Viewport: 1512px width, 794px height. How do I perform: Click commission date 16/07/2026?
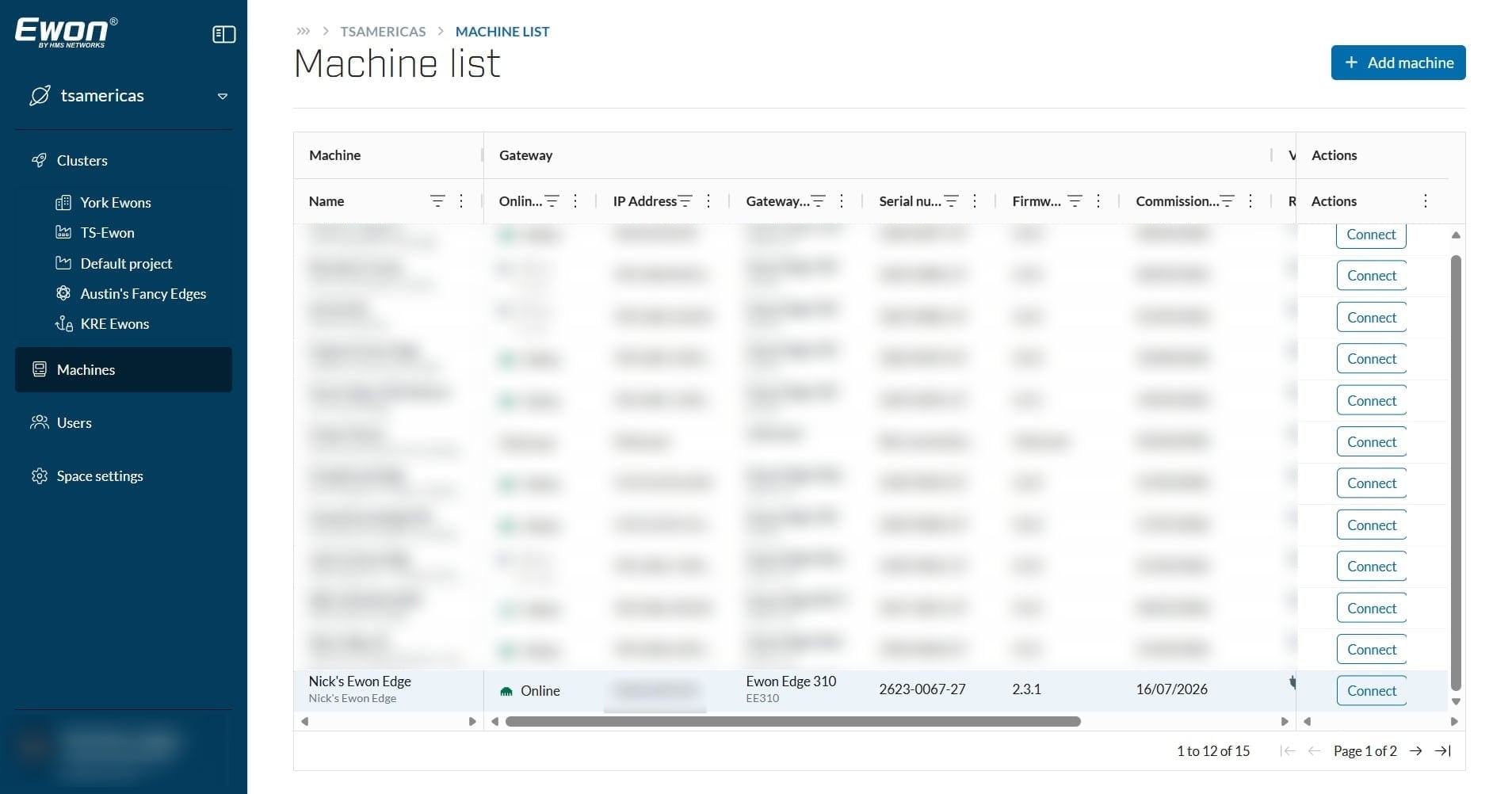point(1171,689)
